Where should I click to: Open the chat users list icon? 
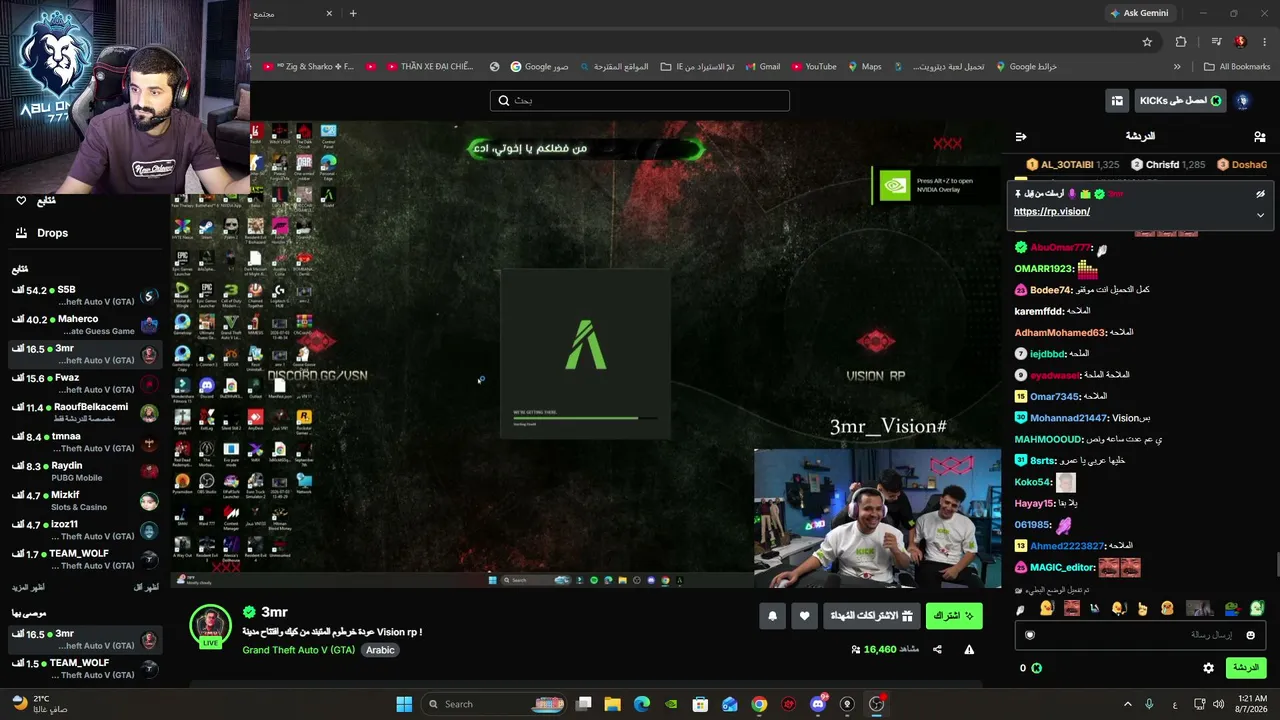(1259, 136)
